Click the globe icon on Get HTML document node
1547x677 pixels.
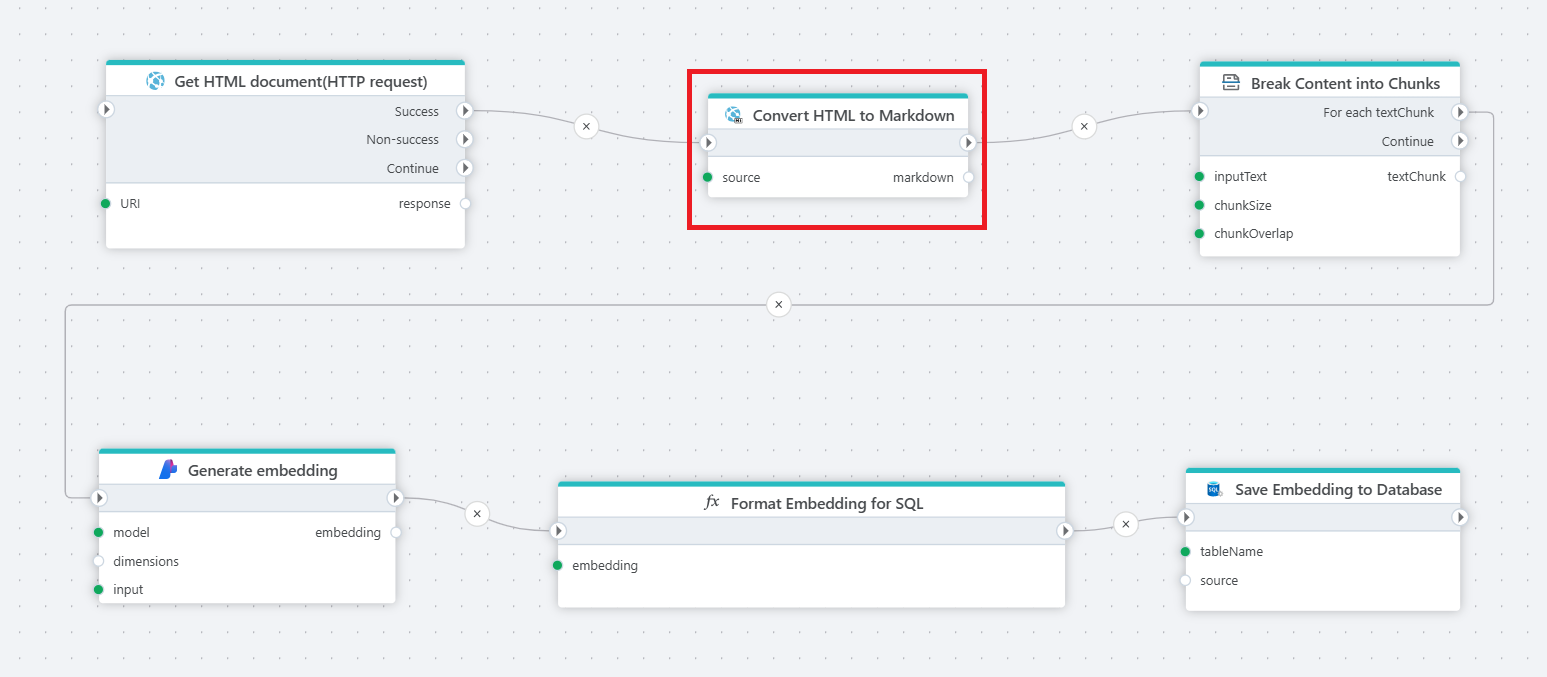pos(155,82)
